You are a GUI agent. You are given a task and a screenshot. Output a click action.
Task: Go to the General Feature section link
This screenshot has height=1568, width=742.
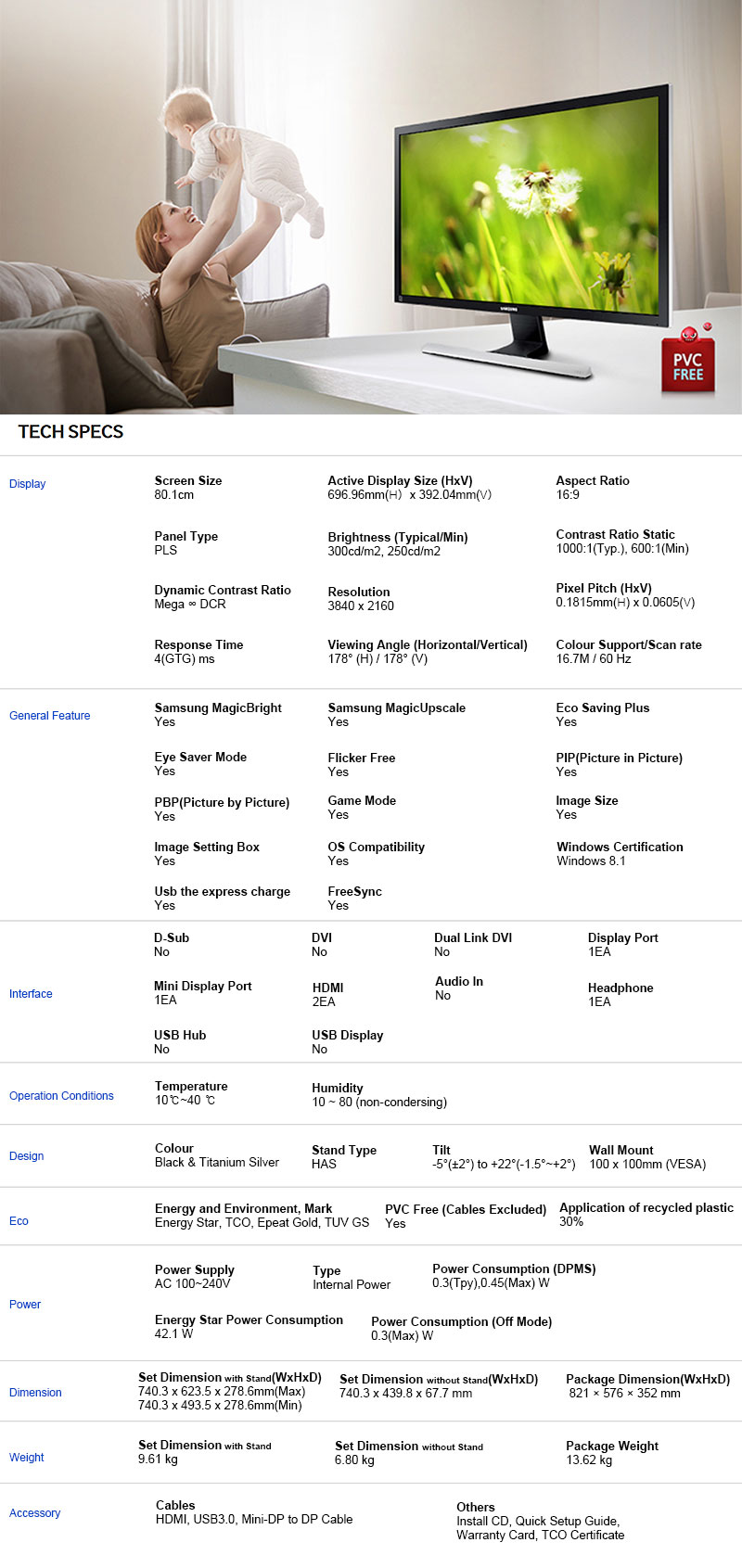pos(49,715)
